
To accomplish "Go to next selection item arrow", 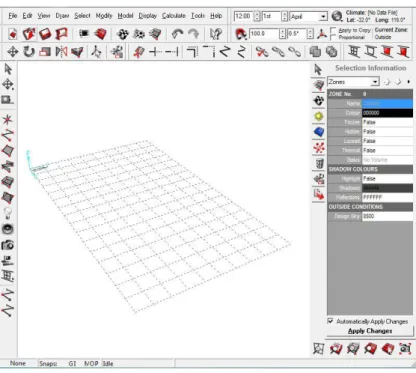I will [x=398, y=82].
